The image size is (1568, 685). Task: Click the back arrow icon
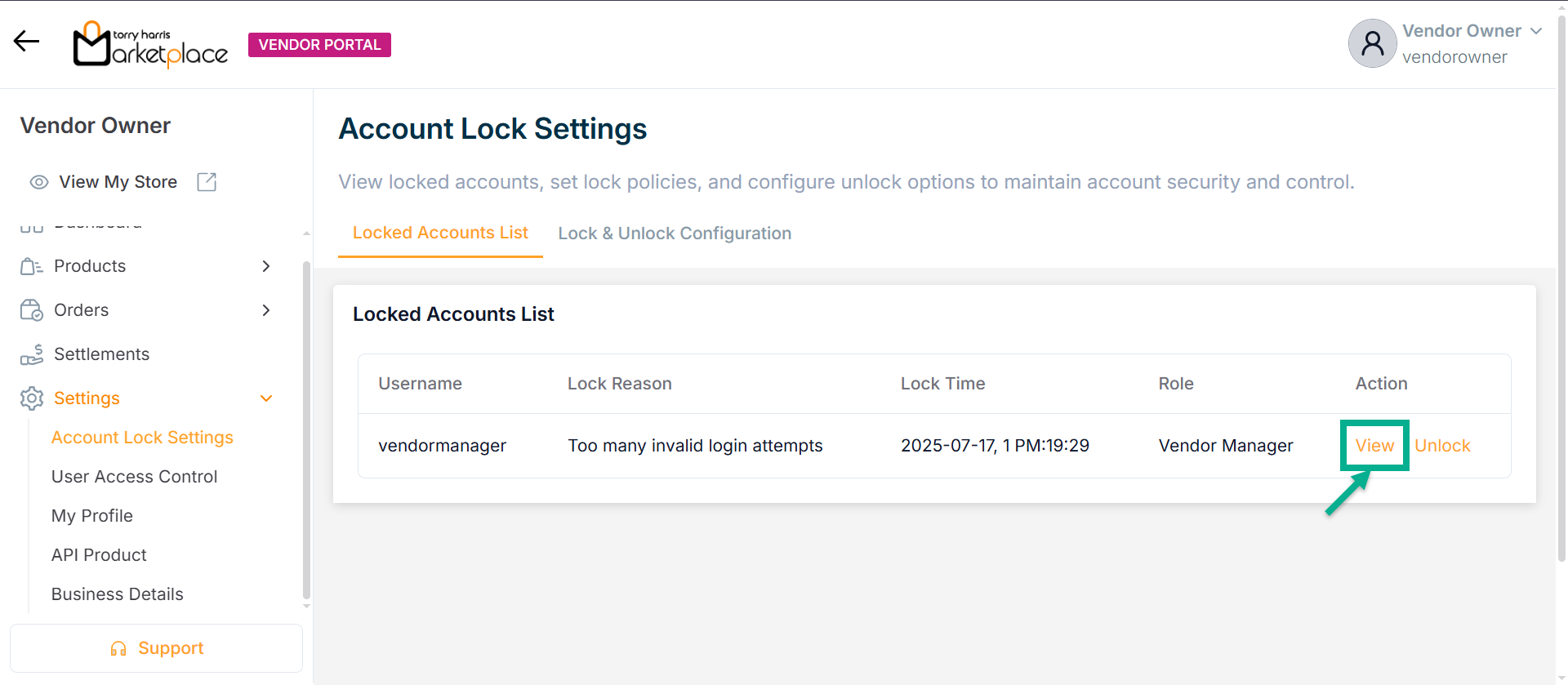[x=26, y=42]
